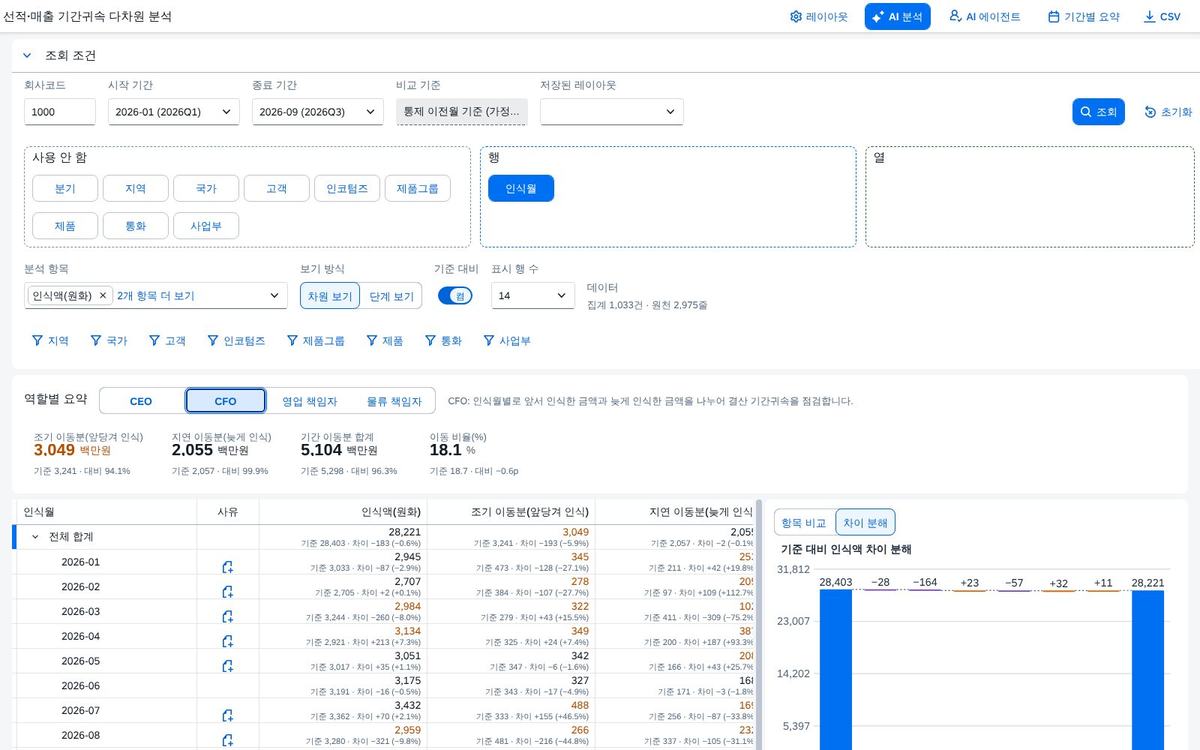Image resolution: width=1200 pixels, height=750 pixels.
Task: Switch to 단계 보기 mode
Action: point(391,296)
